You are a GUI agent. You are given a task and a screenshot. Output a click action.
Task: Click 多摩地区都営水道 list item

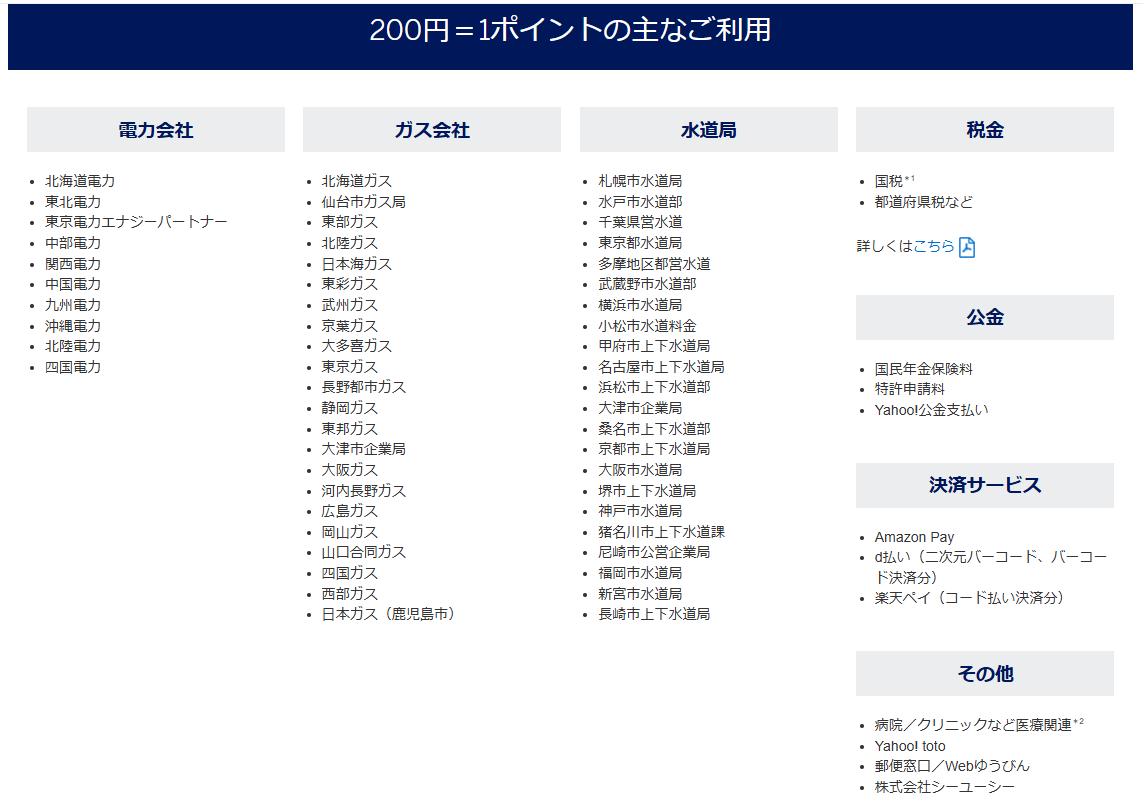(x=655, y=264)
